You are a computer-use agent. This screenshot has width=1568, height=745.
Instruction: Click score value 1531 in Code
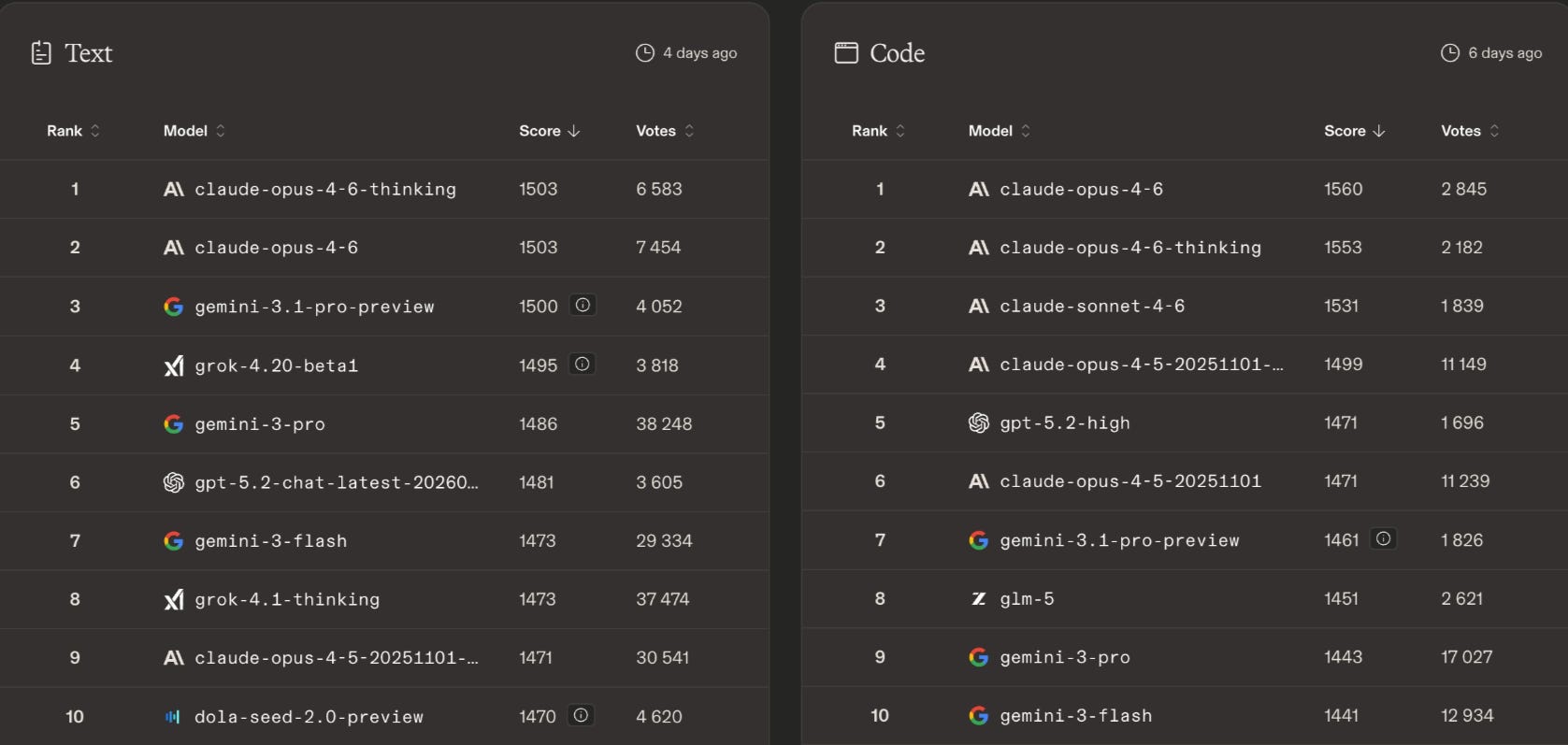pos(1342,307)
